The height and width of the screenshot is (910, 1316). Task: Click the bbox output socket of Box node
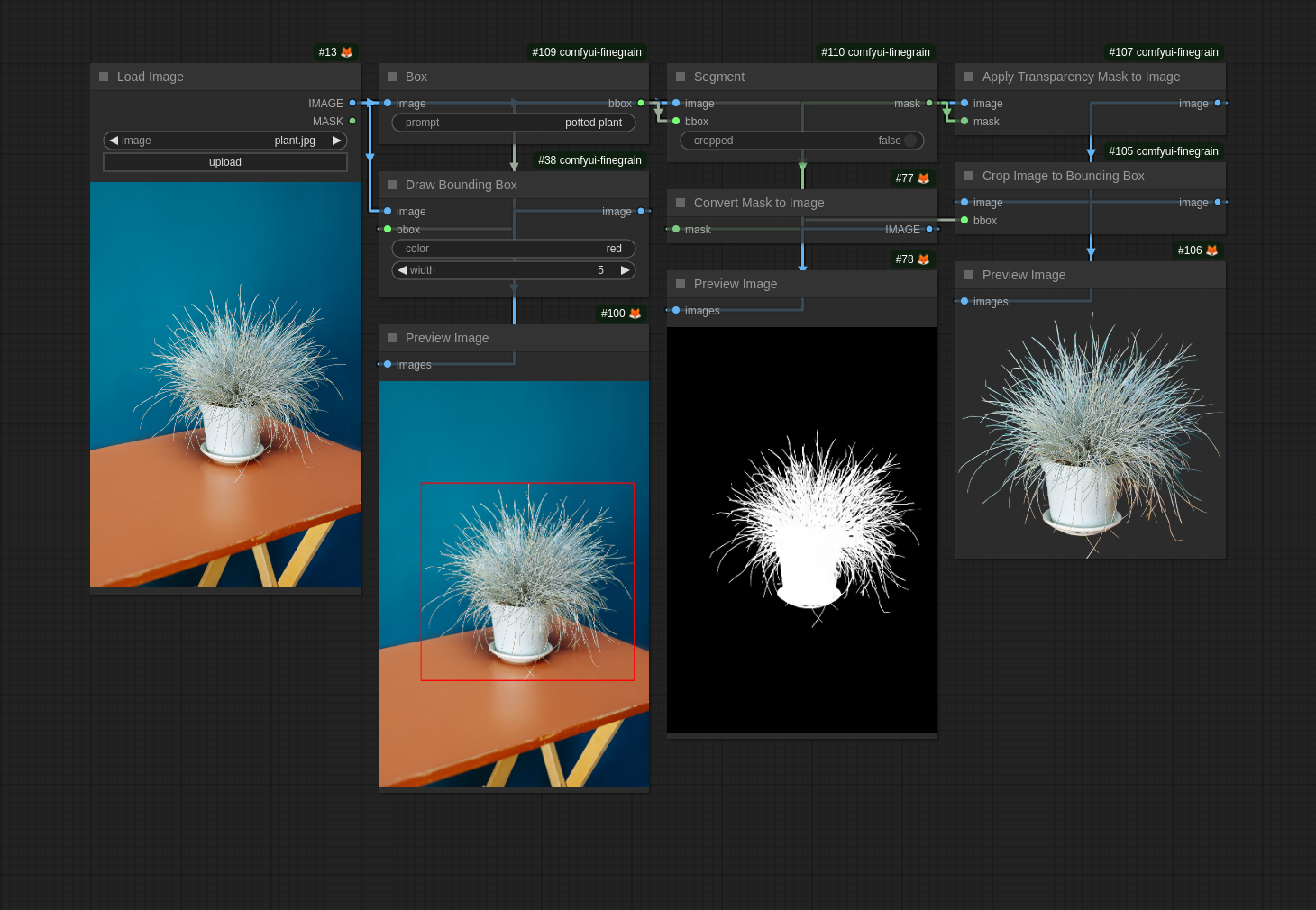point(641,103)
